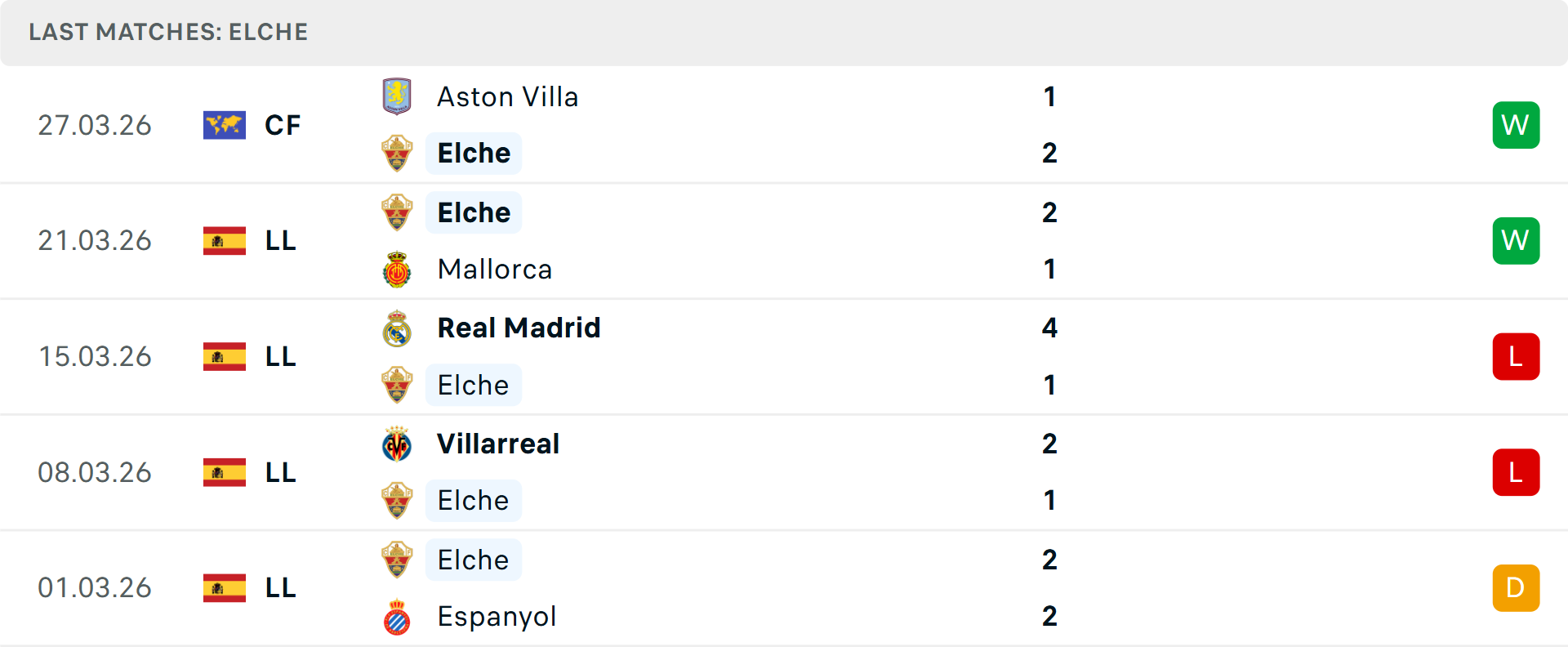Open the Villarreal team link
1568x647 pixels.
tap(498, 444)
